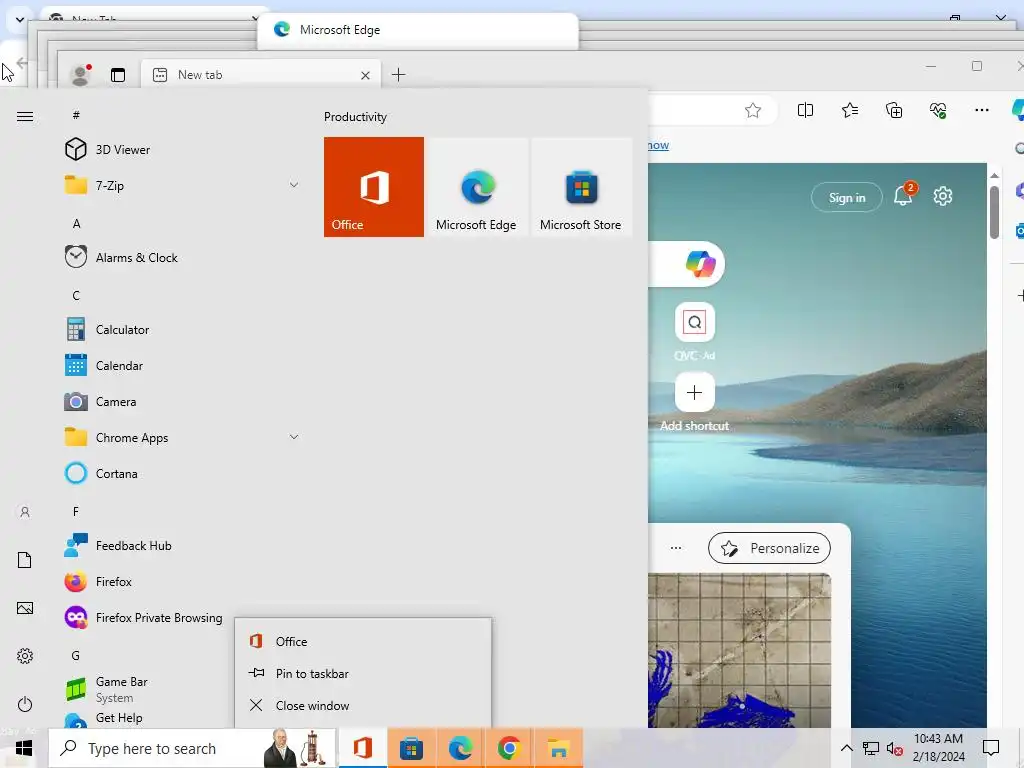Open Edge profile icon
1024x768 pixels.
coord(81,74)
